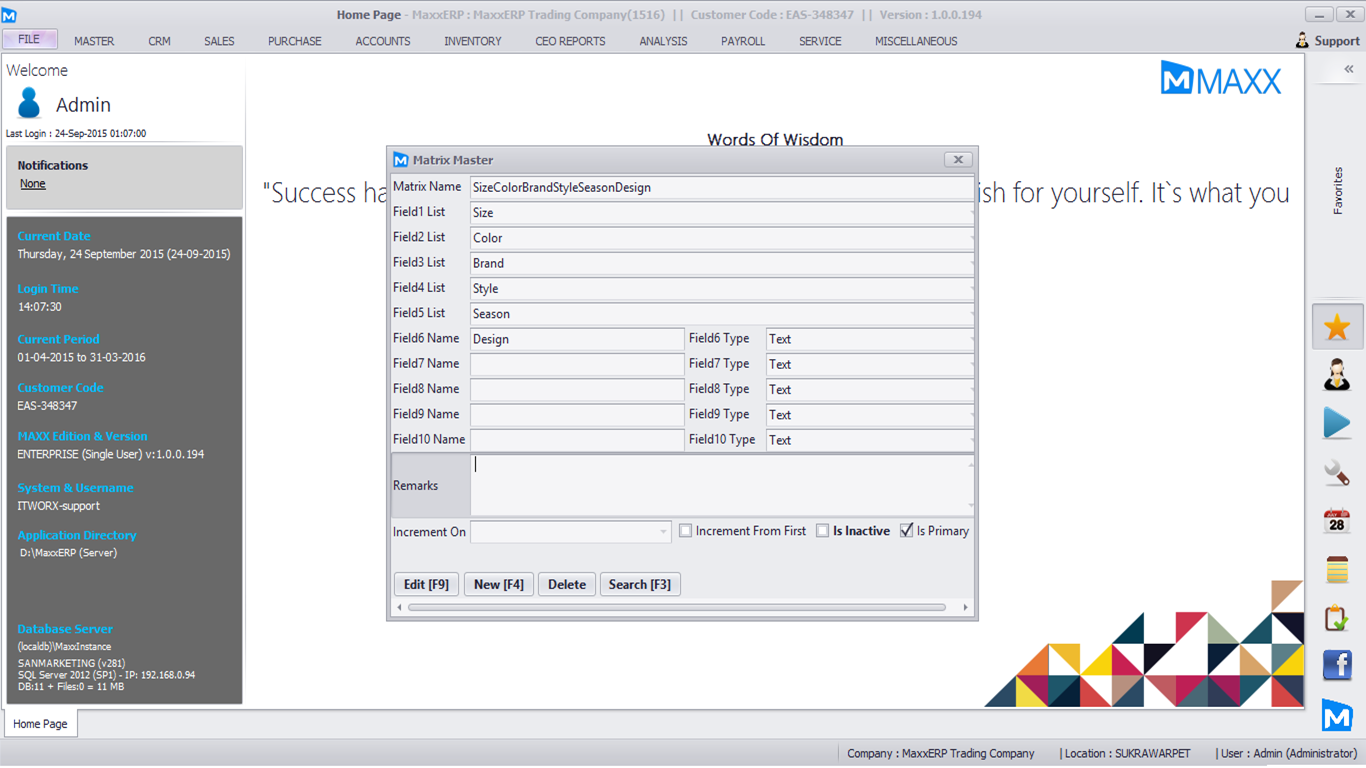The width and height of the screenshot is (1366, 768).
Task: Open the support agent icon in sidebar
Action: pyautogui.click(x=1337, y=375)
